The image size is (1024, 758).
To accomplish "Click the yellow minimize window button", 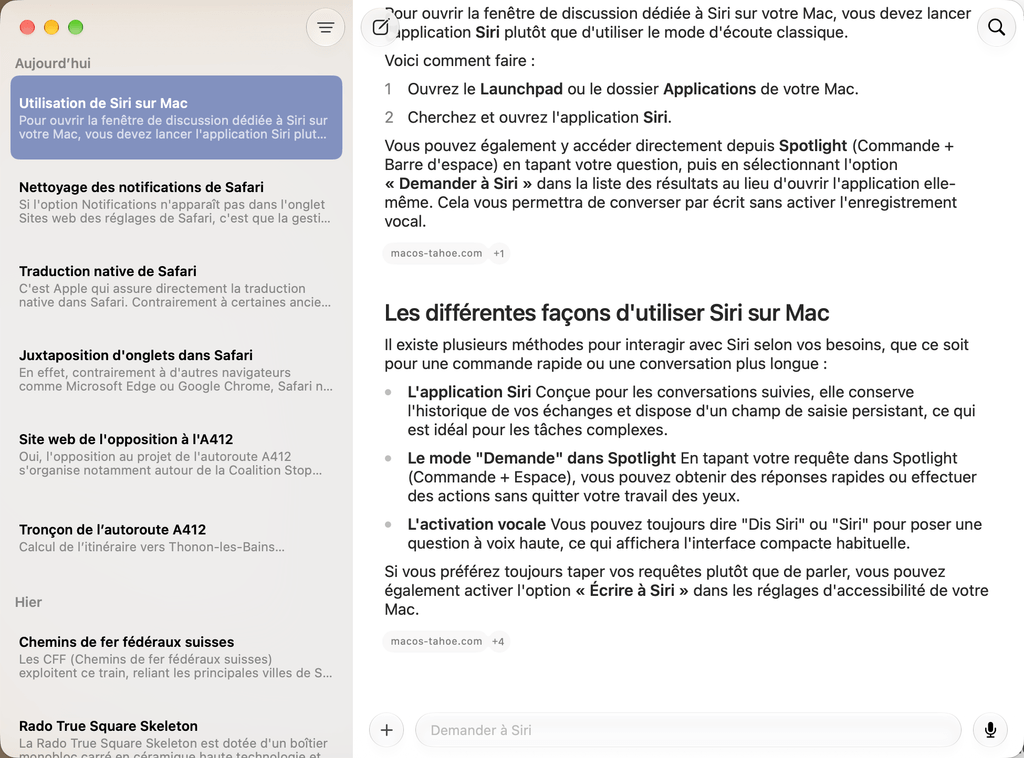I will 52,27.
